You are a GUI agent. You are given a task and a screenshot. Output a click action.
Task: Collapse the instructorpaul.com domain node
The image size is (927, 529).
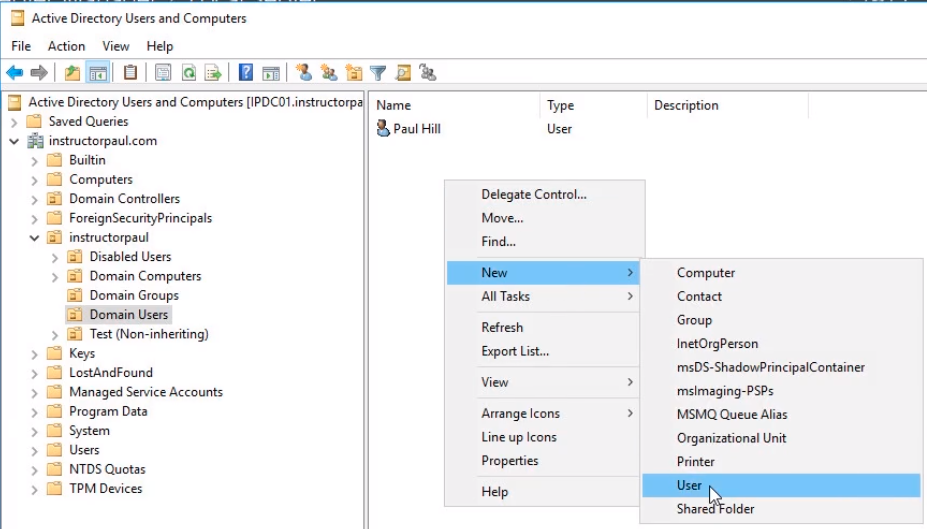click(14, 141)
